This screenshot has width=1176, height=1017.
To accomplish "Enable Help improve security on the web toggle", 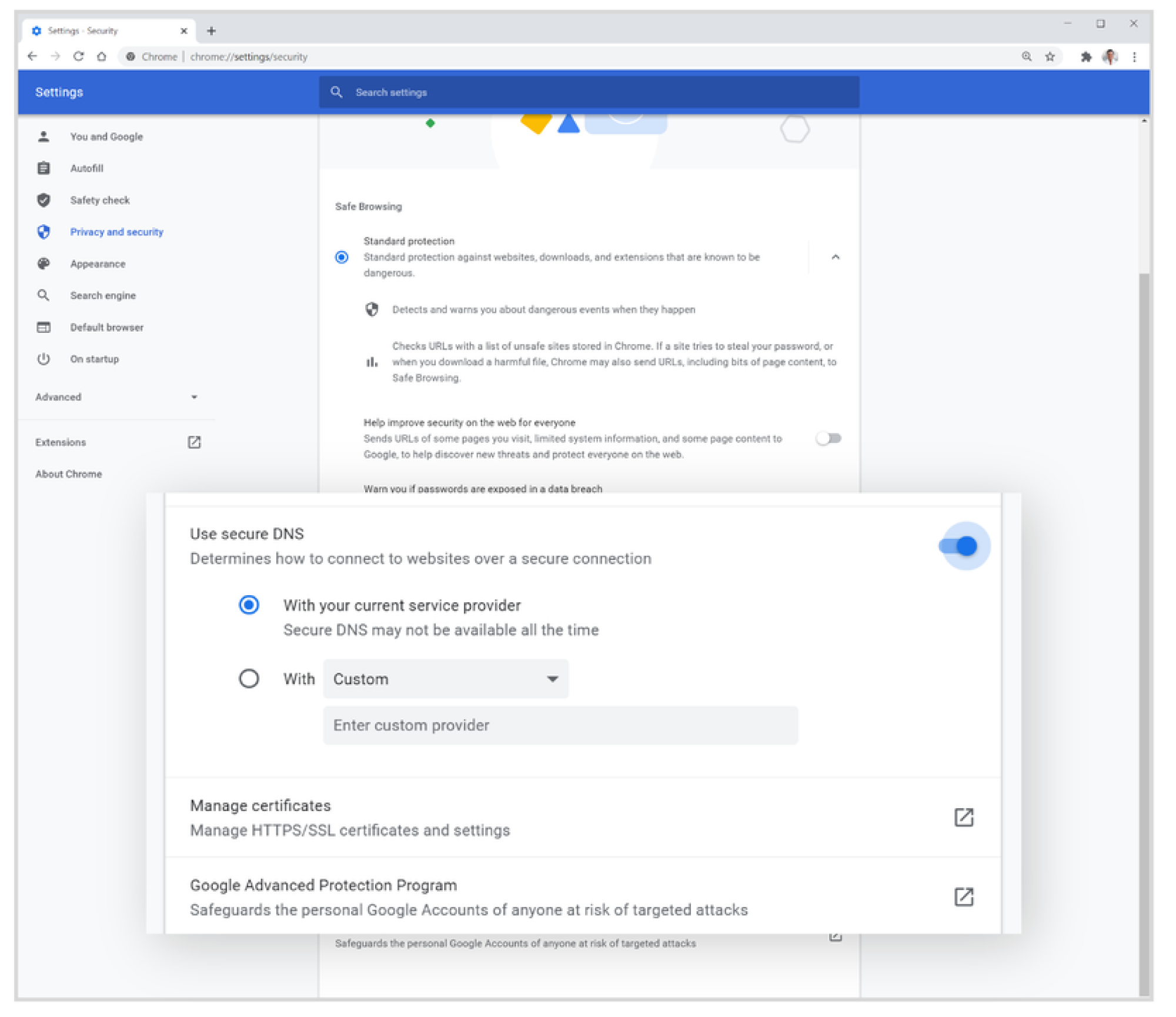I will click(x=828, y=438).
